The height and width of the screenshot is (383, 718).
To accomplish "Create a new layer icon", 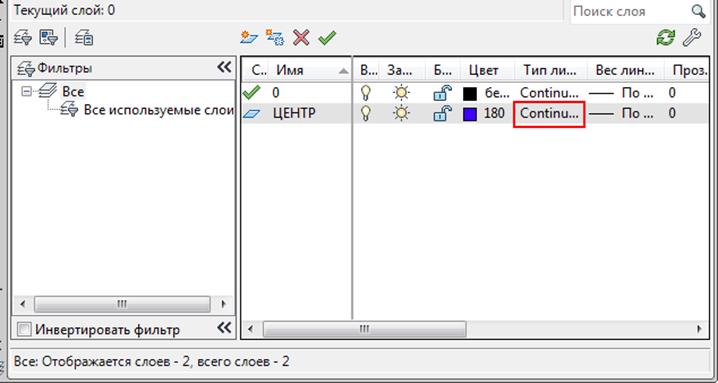I will coord(249,38).
